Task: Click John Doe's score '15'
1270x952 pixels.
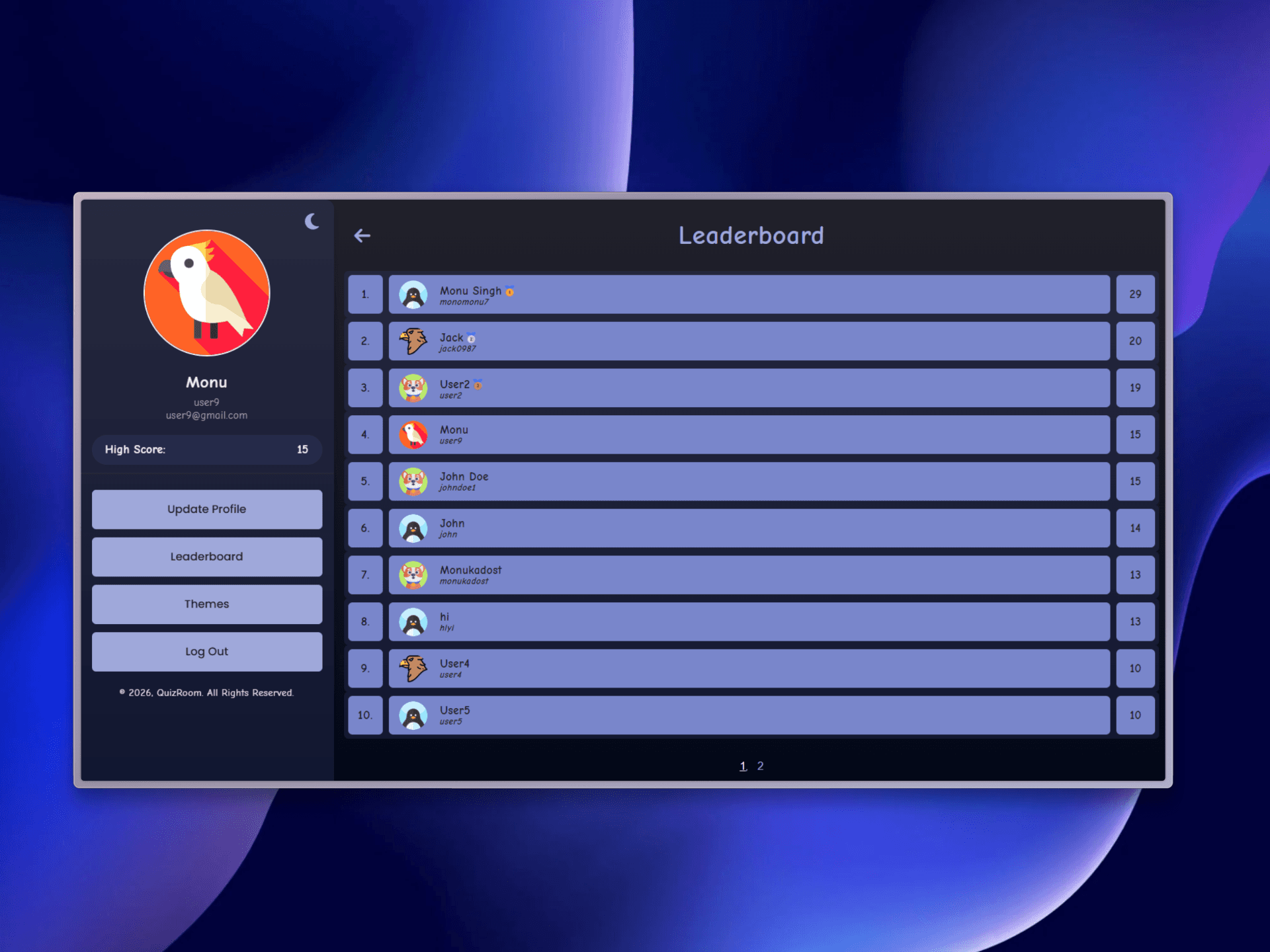Action: click(x=1135, y=481)
